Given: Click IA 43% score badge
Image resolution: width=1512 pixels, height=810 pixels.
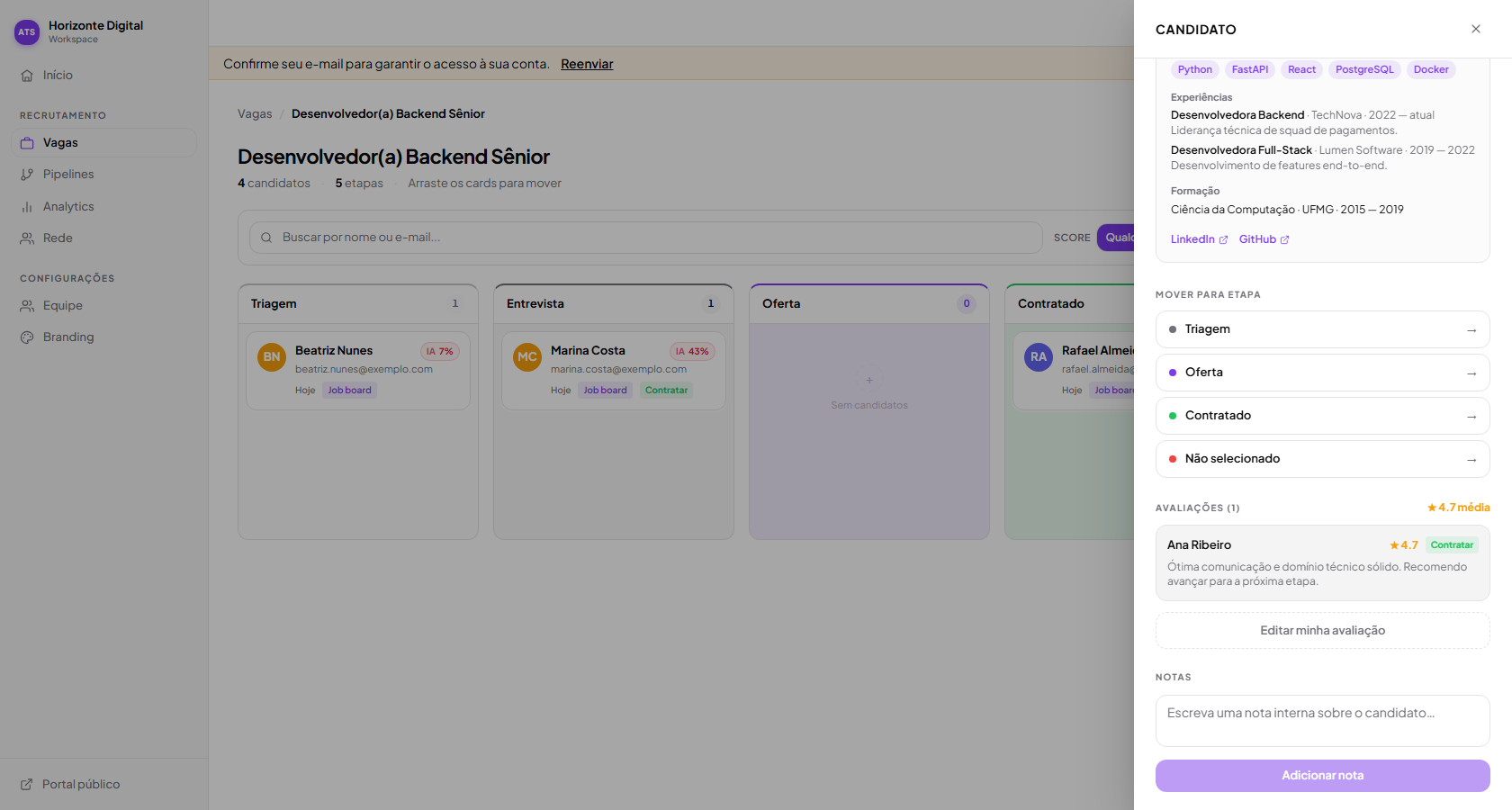Looking at the screenshot, I should pyautogui.click(x=692, y=352).
